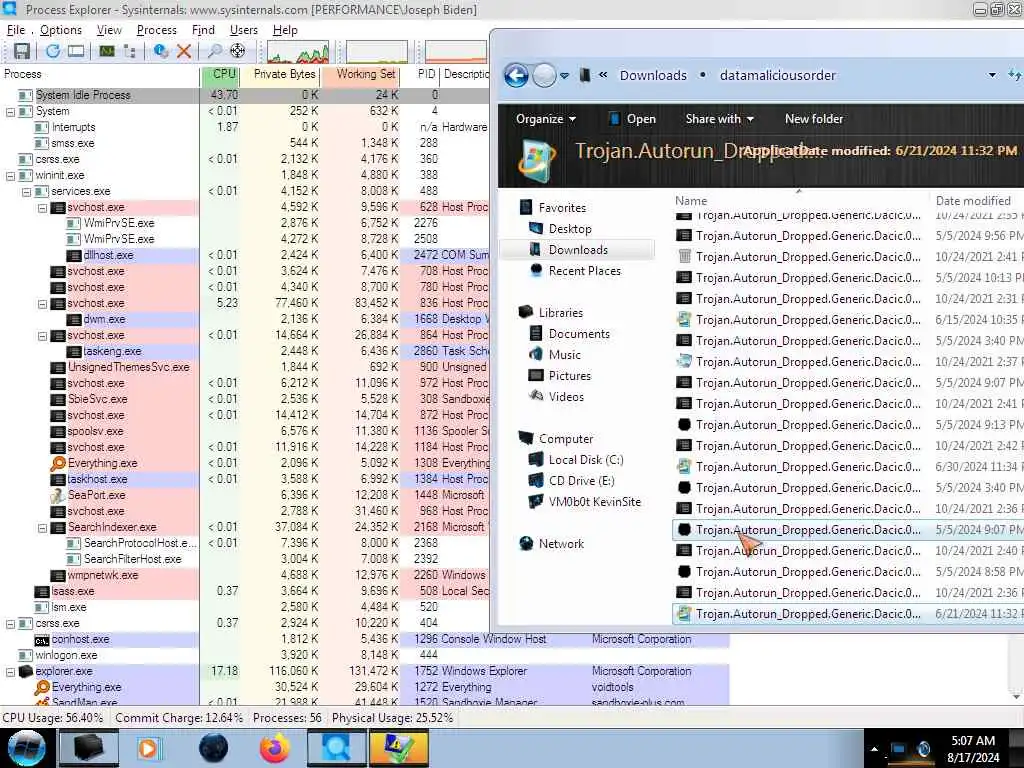Open the Help menu
Viewport: 1024px width, 768px height.
[x=285, y=30]
